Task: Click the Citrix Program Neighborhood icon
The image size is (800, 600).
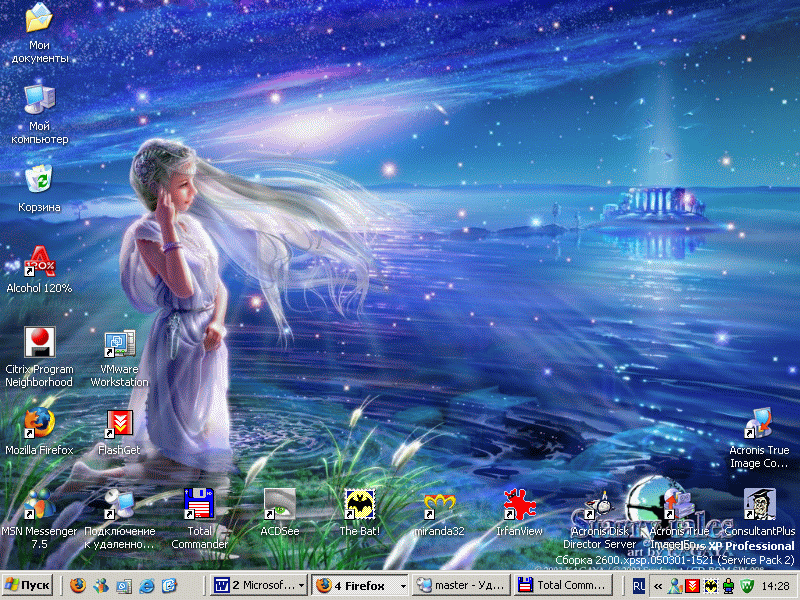Action: point(39,342)
